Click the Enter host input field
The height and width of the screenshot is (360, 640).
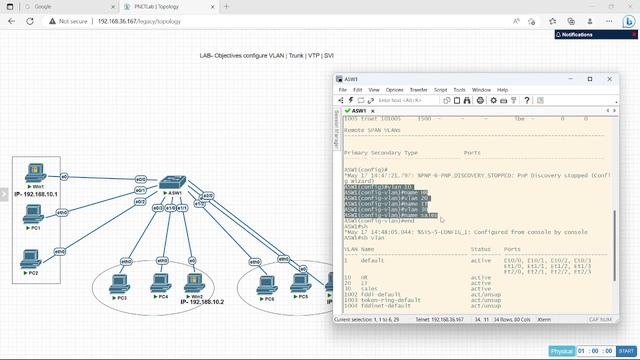click(407, 100)
